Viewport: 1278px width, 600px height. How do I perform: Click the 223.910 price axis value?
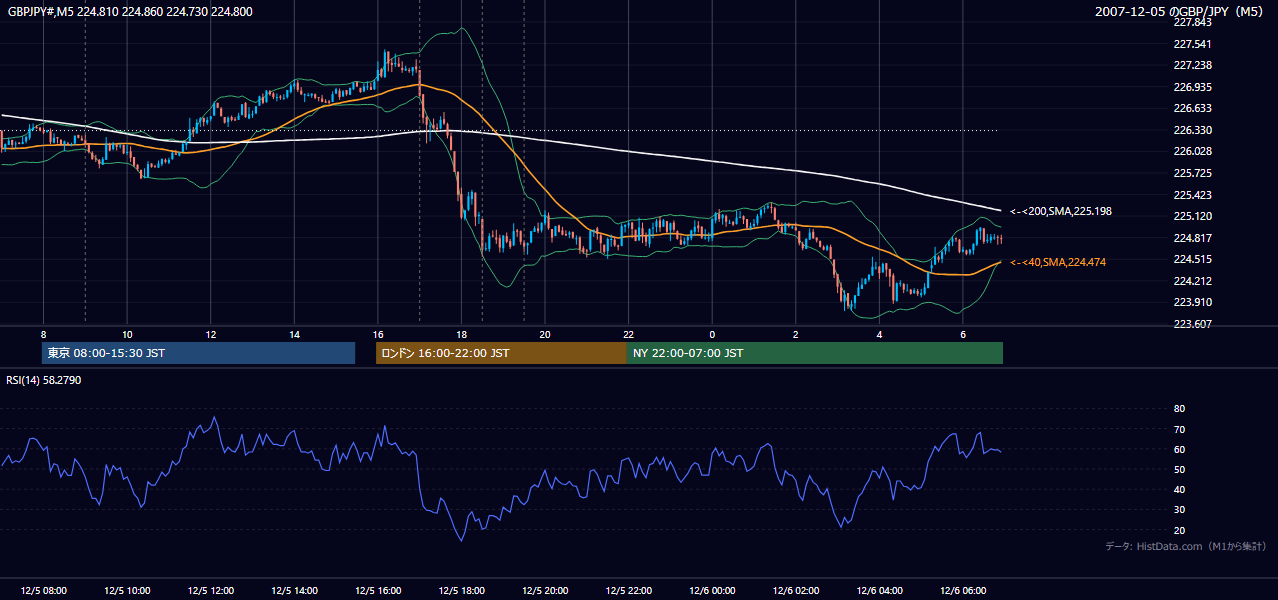pos(1193,302)
